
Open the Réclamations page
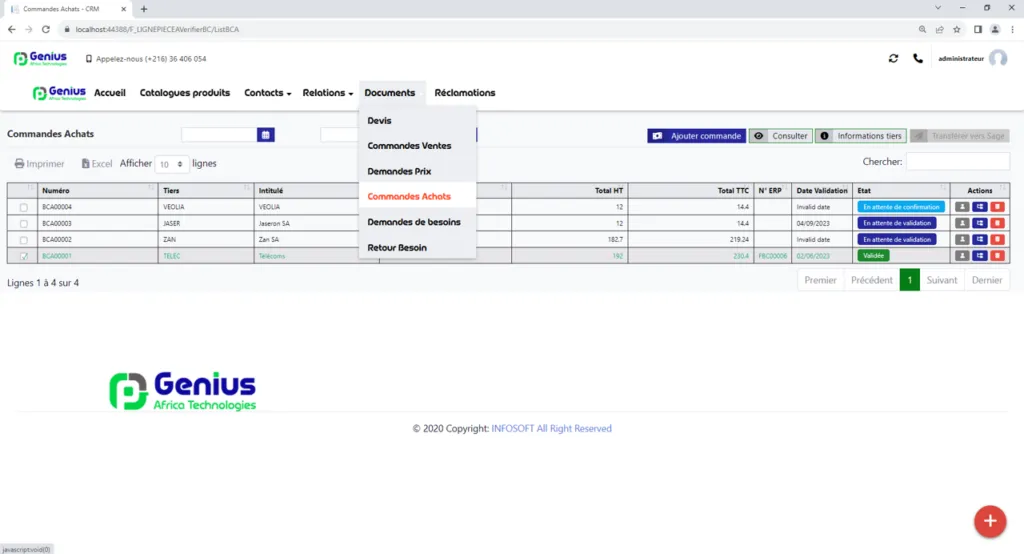point(465,93)
